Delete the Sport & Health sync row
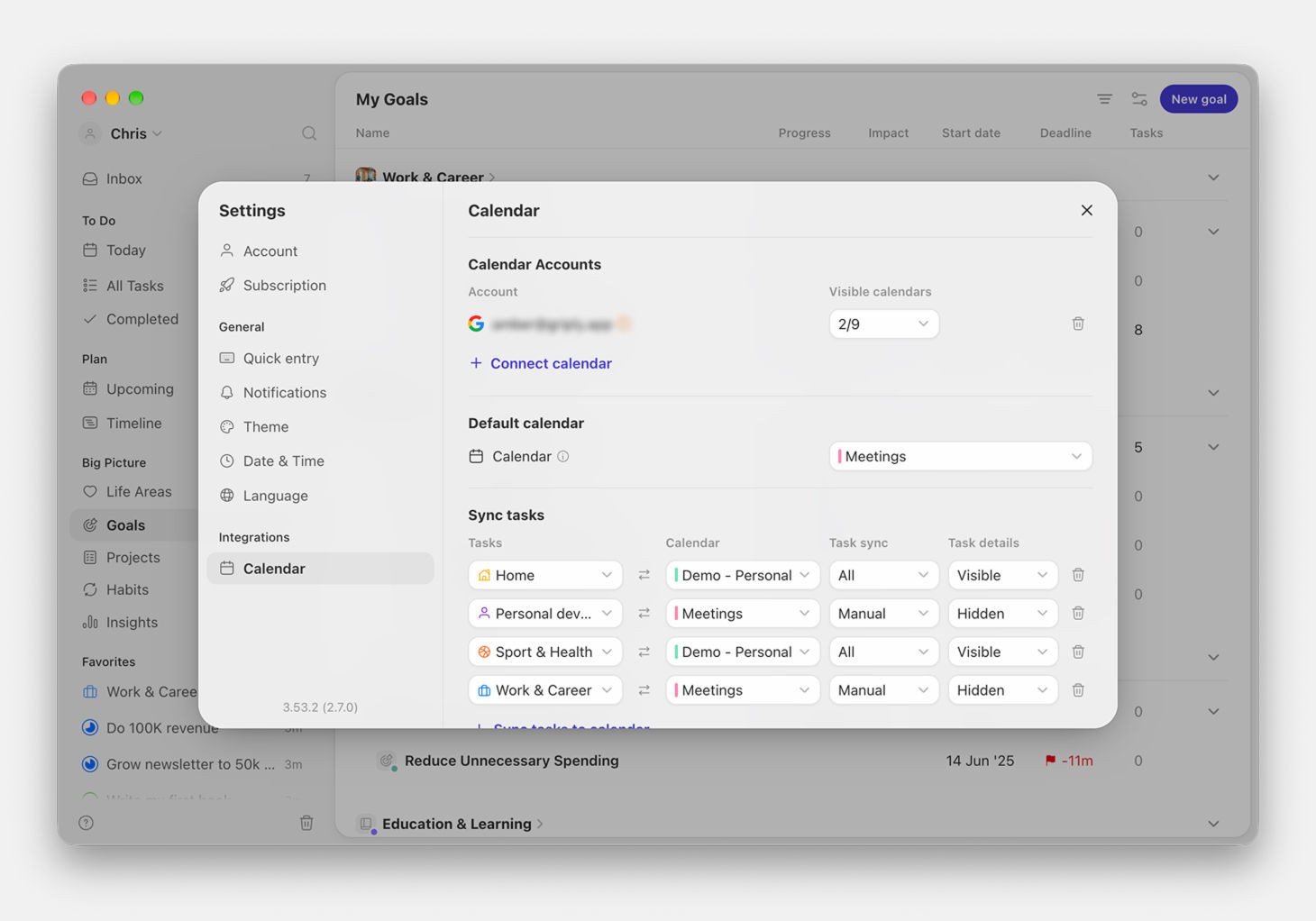 coord(1078,652)
